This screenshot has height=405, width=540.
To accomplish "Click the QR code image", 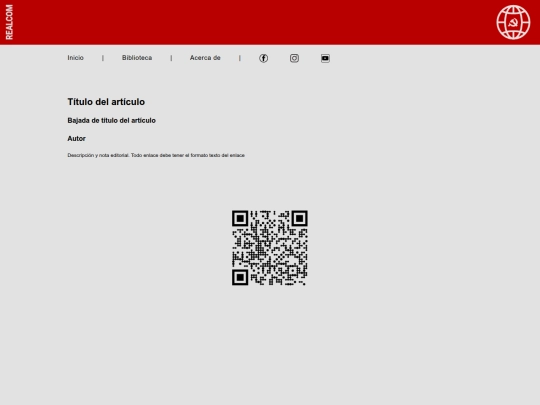I will click(x=269, y=248).
